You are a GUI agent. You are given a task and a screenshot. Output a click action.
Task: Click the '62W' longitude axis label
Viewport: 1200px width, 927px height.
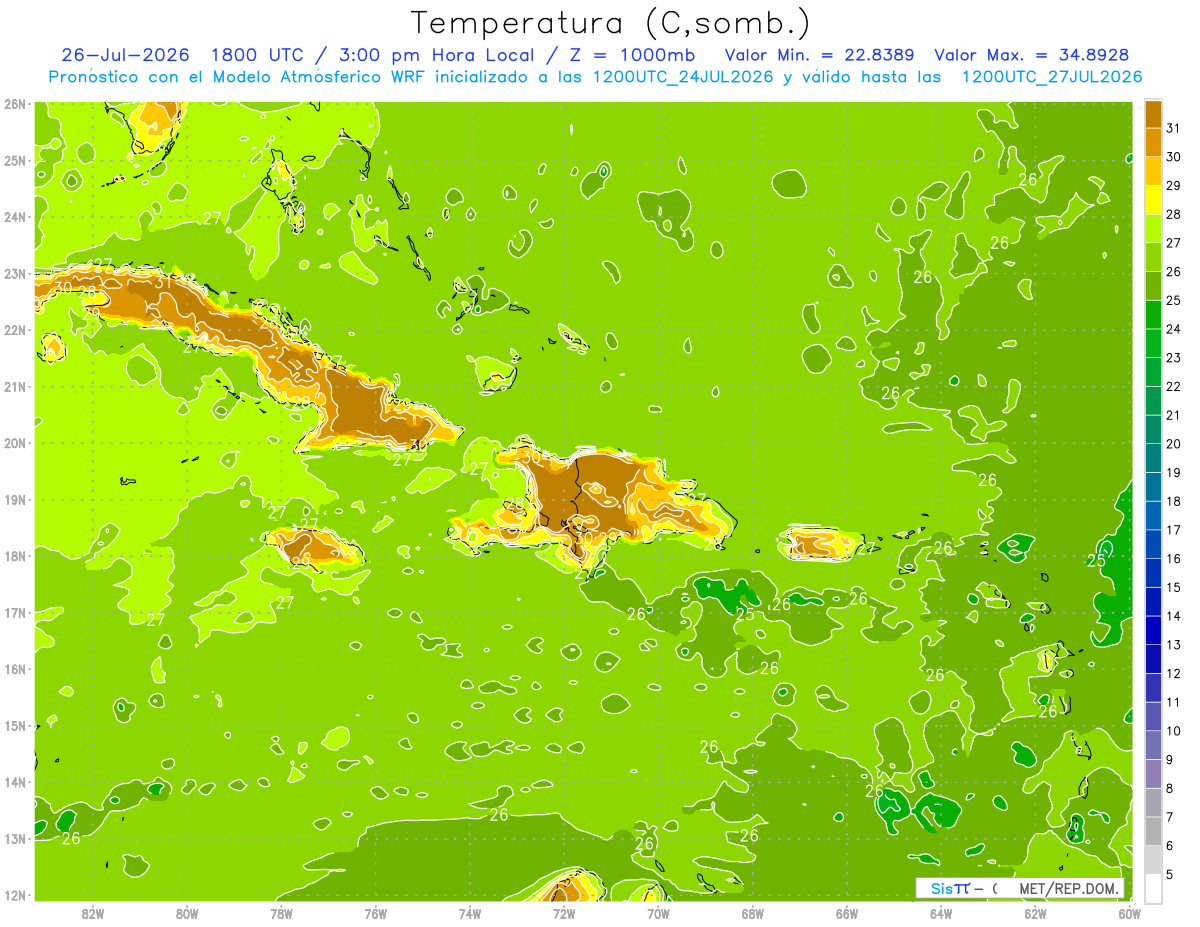1035,913
